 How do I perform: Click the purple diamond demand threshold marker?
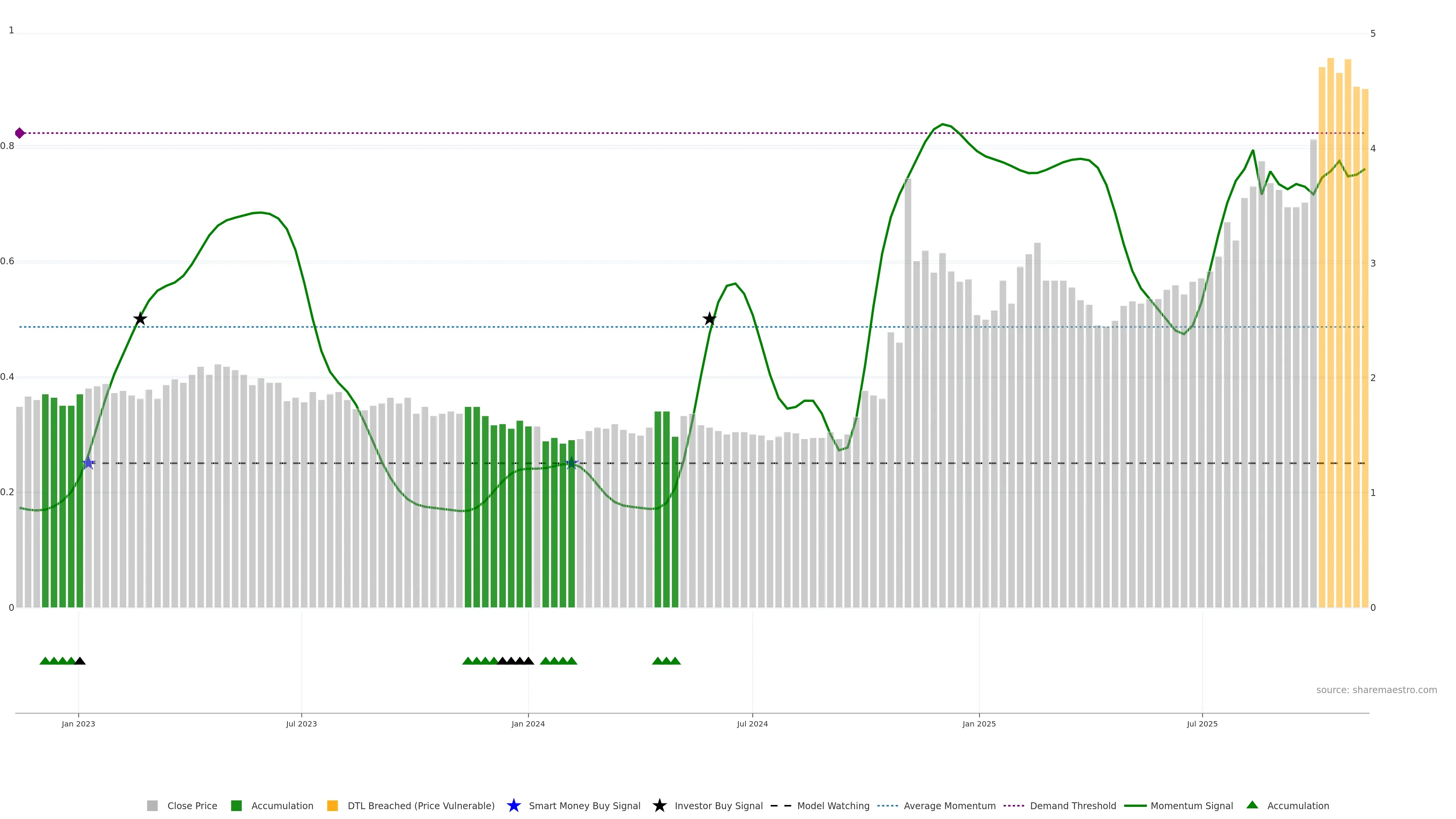click(x=20, y=133)
